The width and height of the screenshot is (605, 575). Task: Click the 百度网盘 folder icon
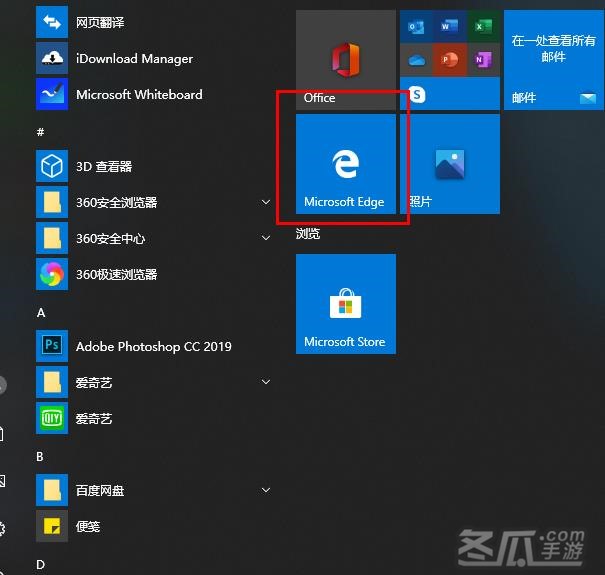(52, 490)
